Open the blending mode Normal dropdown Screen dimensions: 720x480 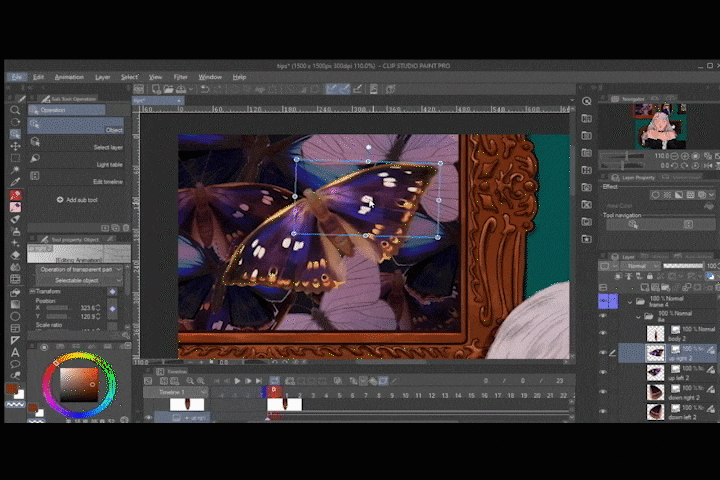(x=641, y=266)
